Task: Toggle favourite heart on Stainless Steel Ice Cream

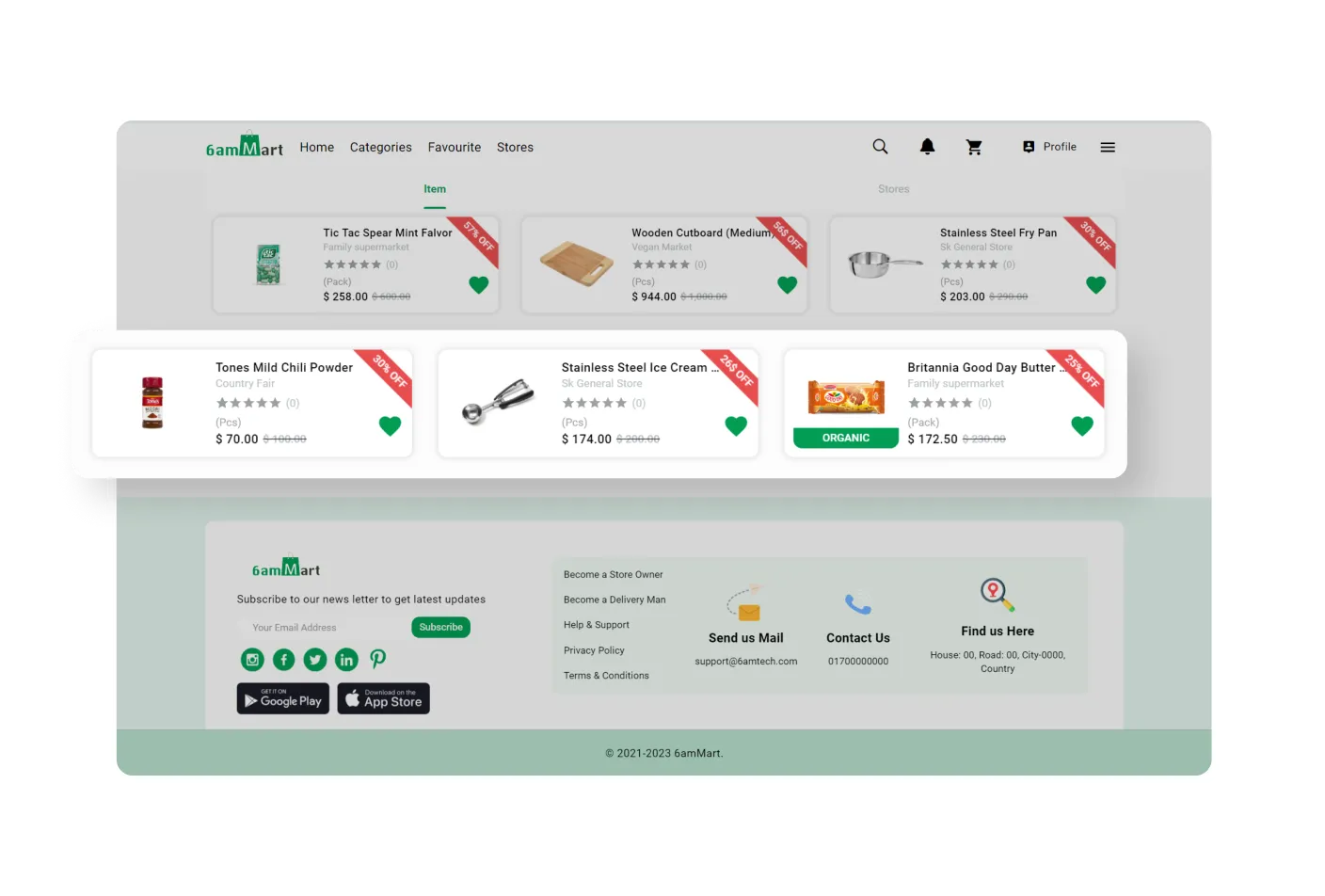Action: pos(736,425)
